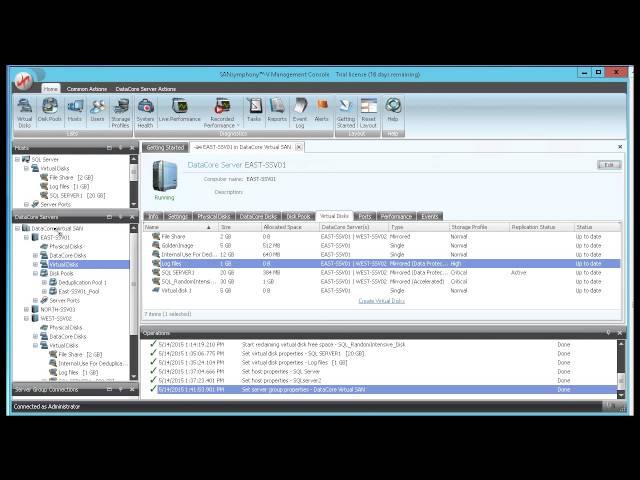Open the Physical Disks tab
The image size is (640, 480).
click(x=214, y=216)
